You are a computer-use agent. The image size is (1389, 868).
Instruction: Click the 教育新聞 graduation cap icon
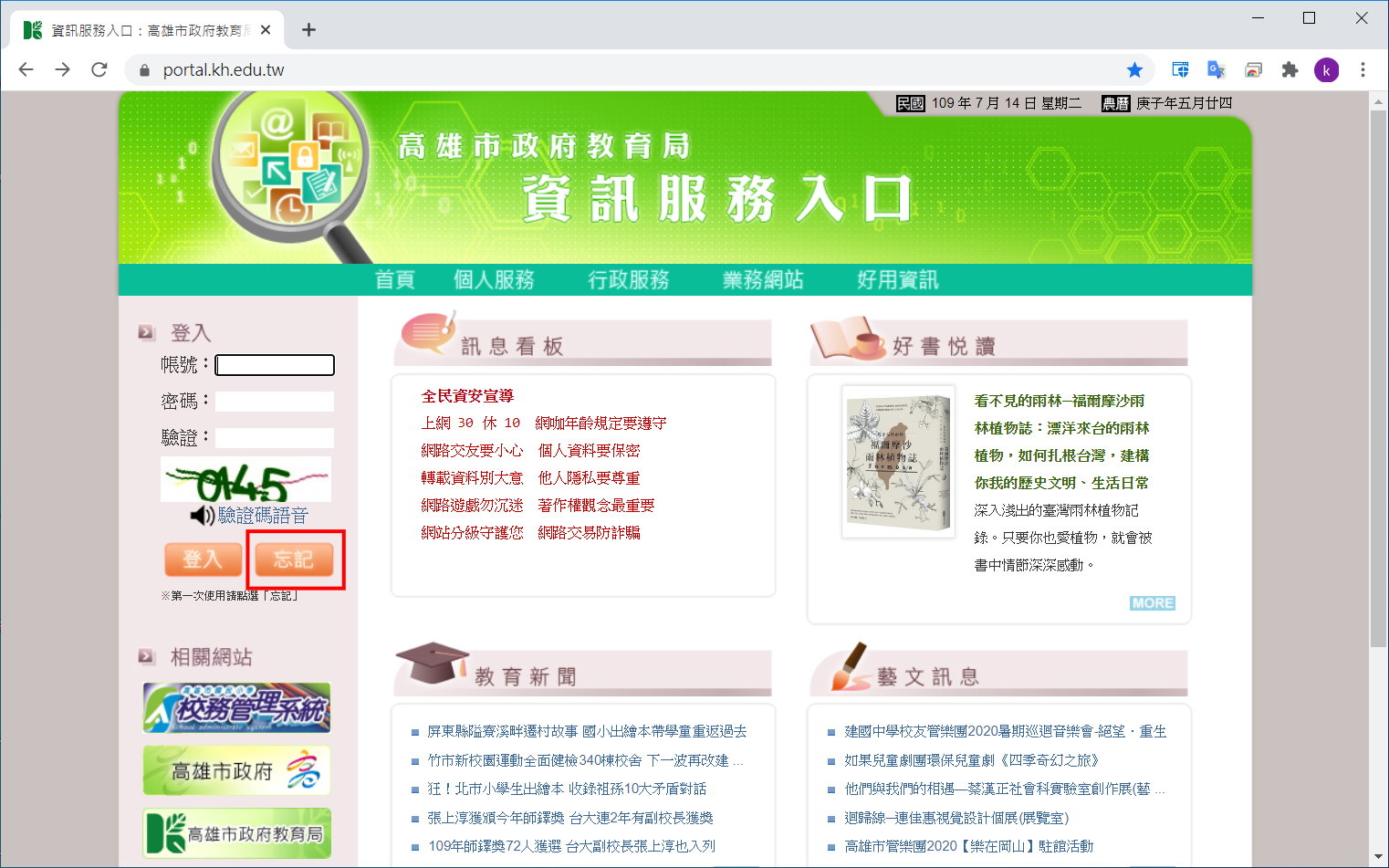point(429,661)
